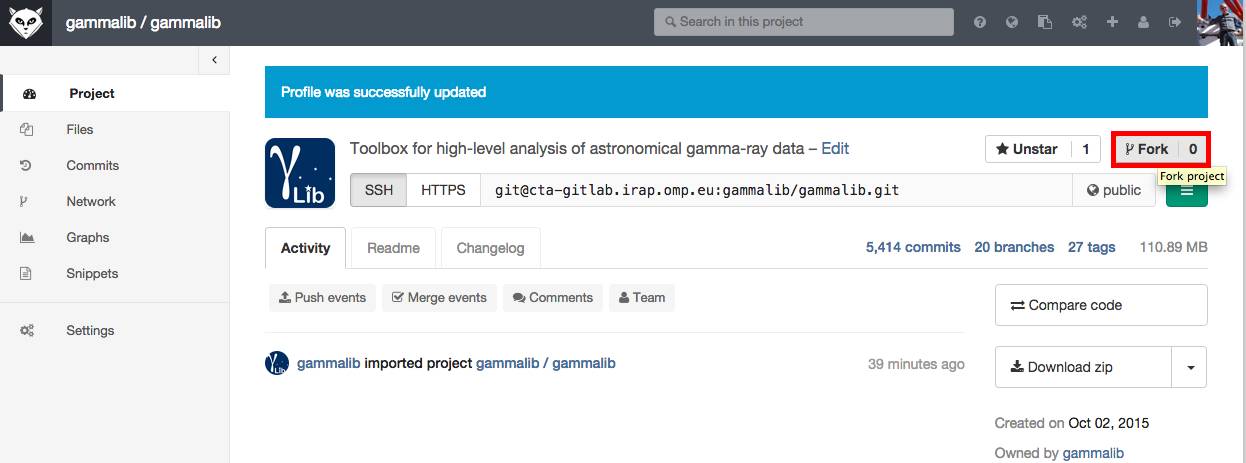Fork the project with Fork button
1246x463 pixels.
click(1147, 149)
